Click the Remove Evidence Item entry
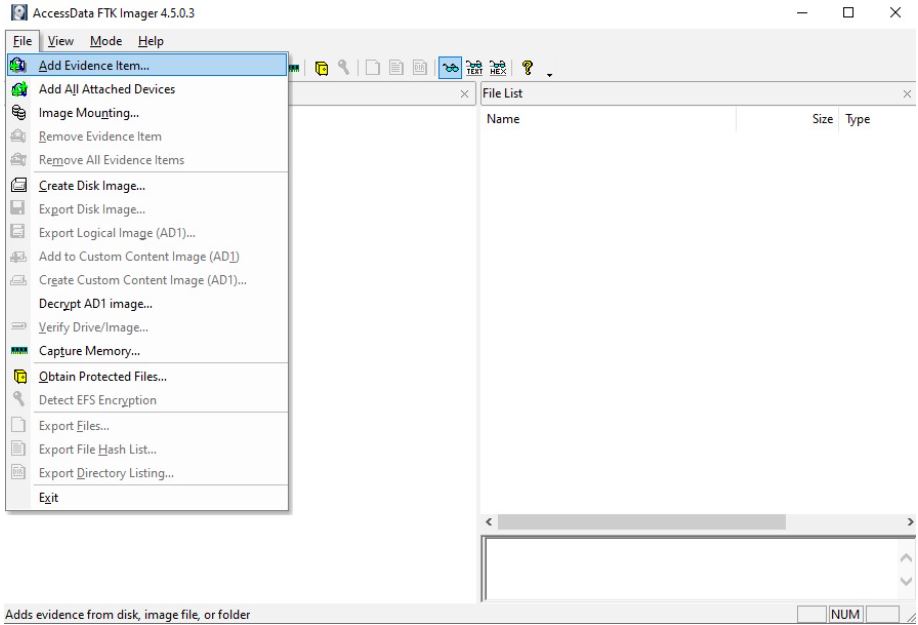 147,136
